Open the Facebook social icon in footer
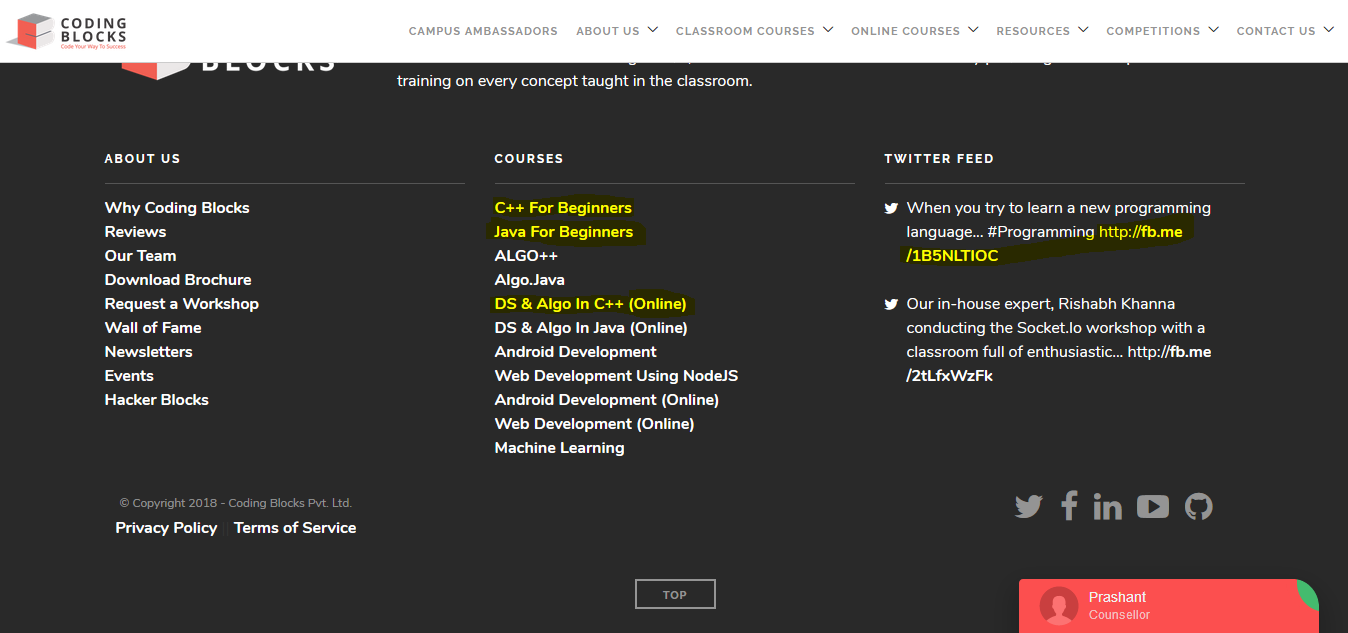This screenshot has height=633, width=1348. [x=1069, y=506]
